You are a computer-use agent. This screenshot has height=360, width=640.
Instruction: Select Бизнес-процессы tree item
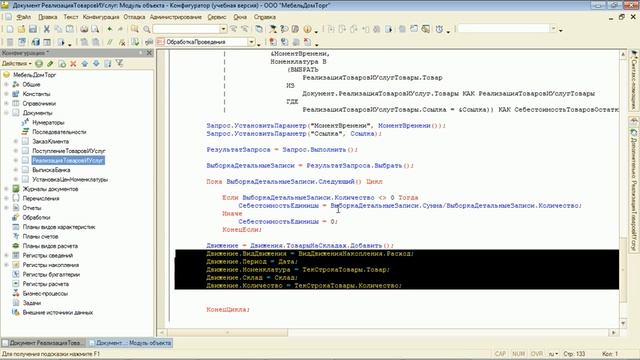(45, 293)
